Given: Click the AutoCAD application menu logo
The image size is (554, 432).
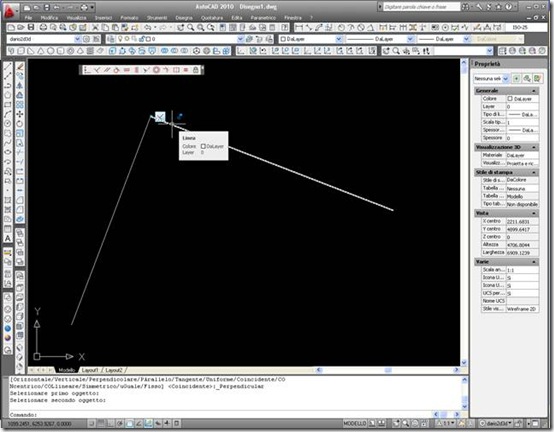Looking at the screenshot, I should point(10,11).
